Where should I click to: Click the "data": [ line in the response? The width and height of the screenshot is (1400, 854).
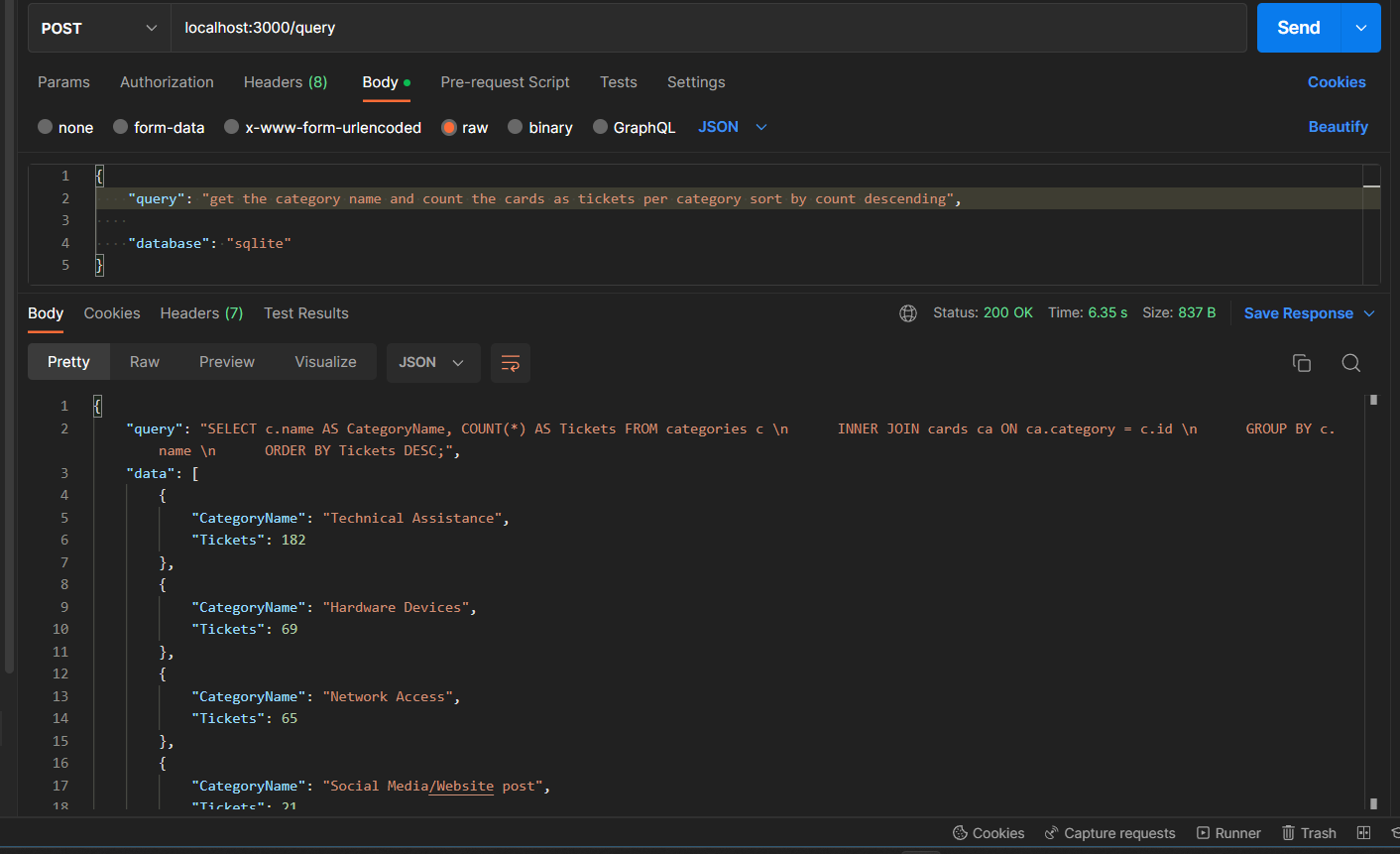163,473
